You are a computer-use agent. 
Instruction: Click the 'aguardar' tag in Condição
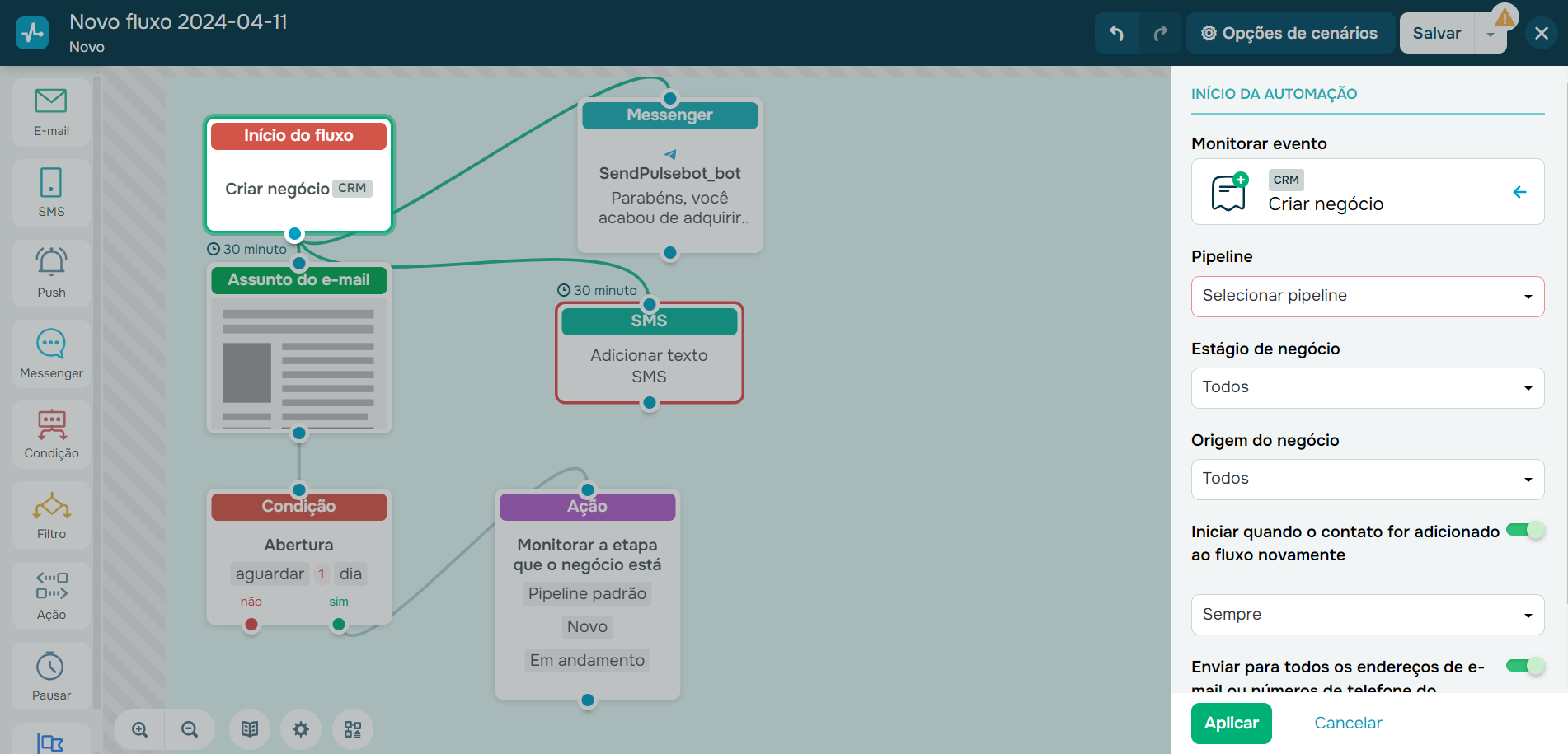tap(270, 574)
